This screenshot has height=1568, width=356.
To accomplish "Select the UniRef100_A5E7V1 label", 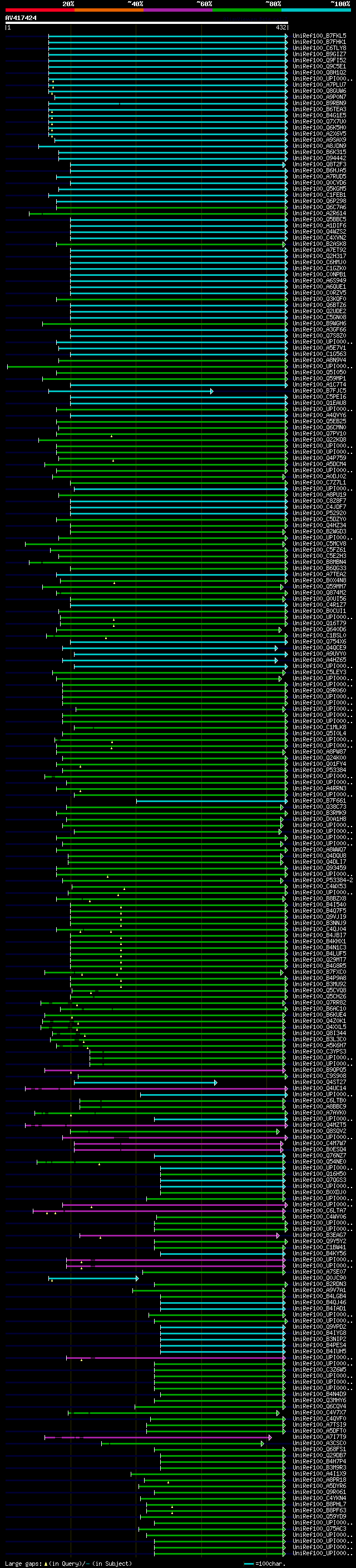I will 319,348.
